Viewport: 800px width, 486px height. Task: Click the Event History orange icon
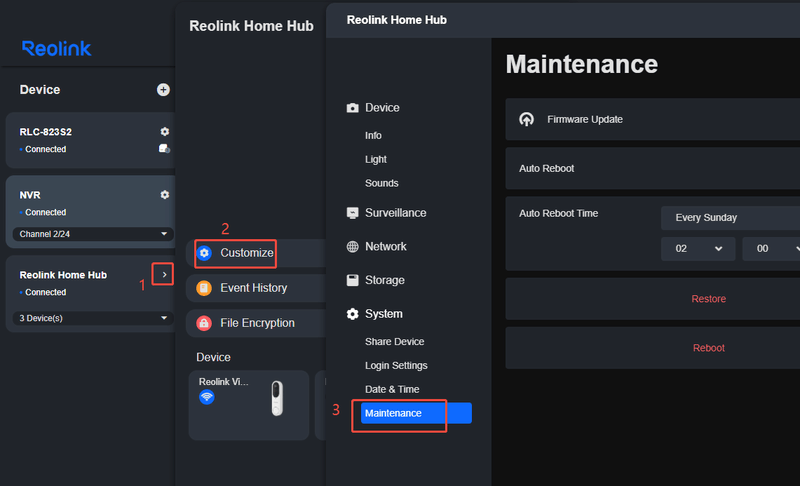(x=204, y=288)
